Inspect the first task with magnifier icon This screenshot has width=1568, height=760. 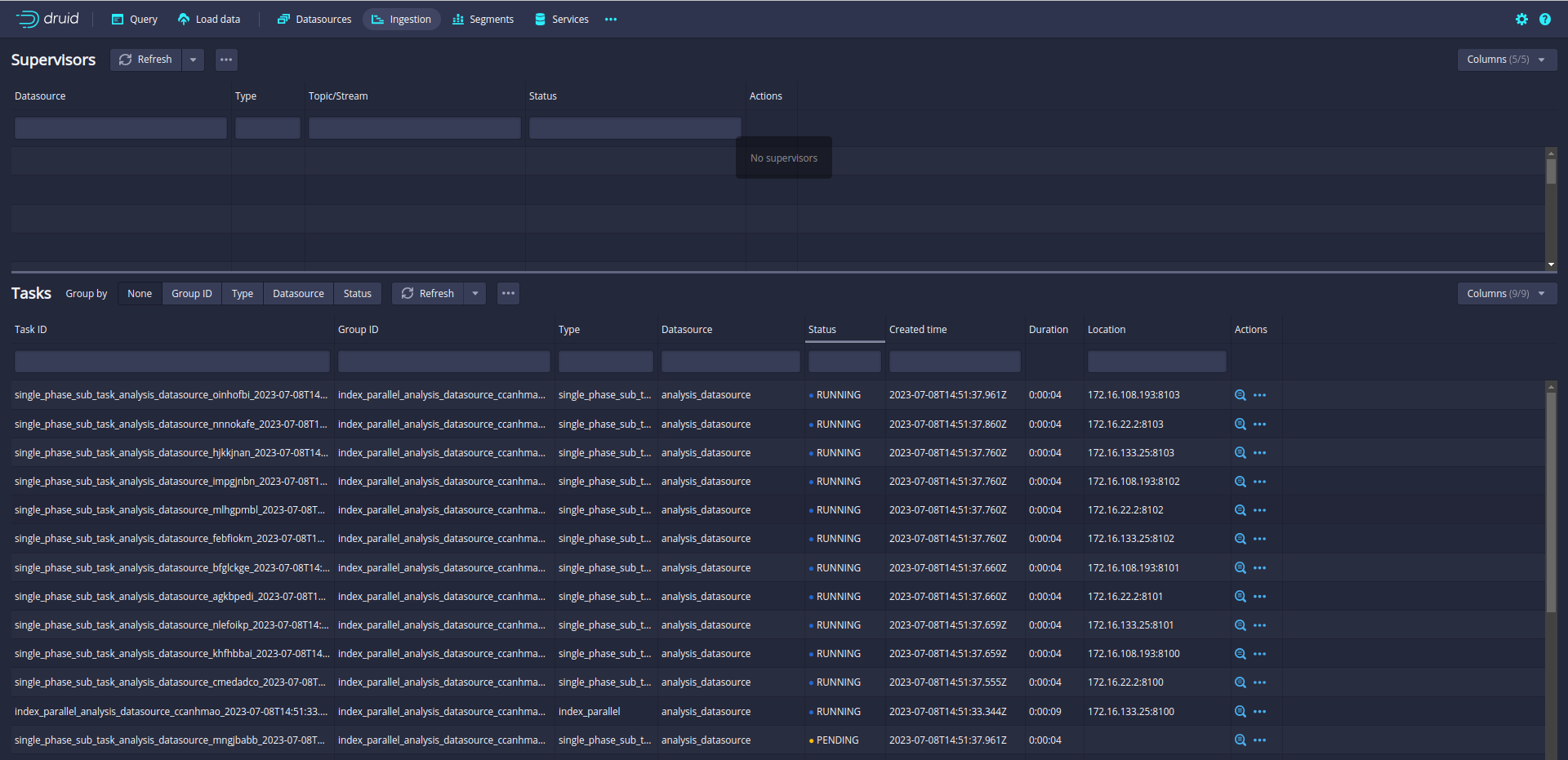1240,395
